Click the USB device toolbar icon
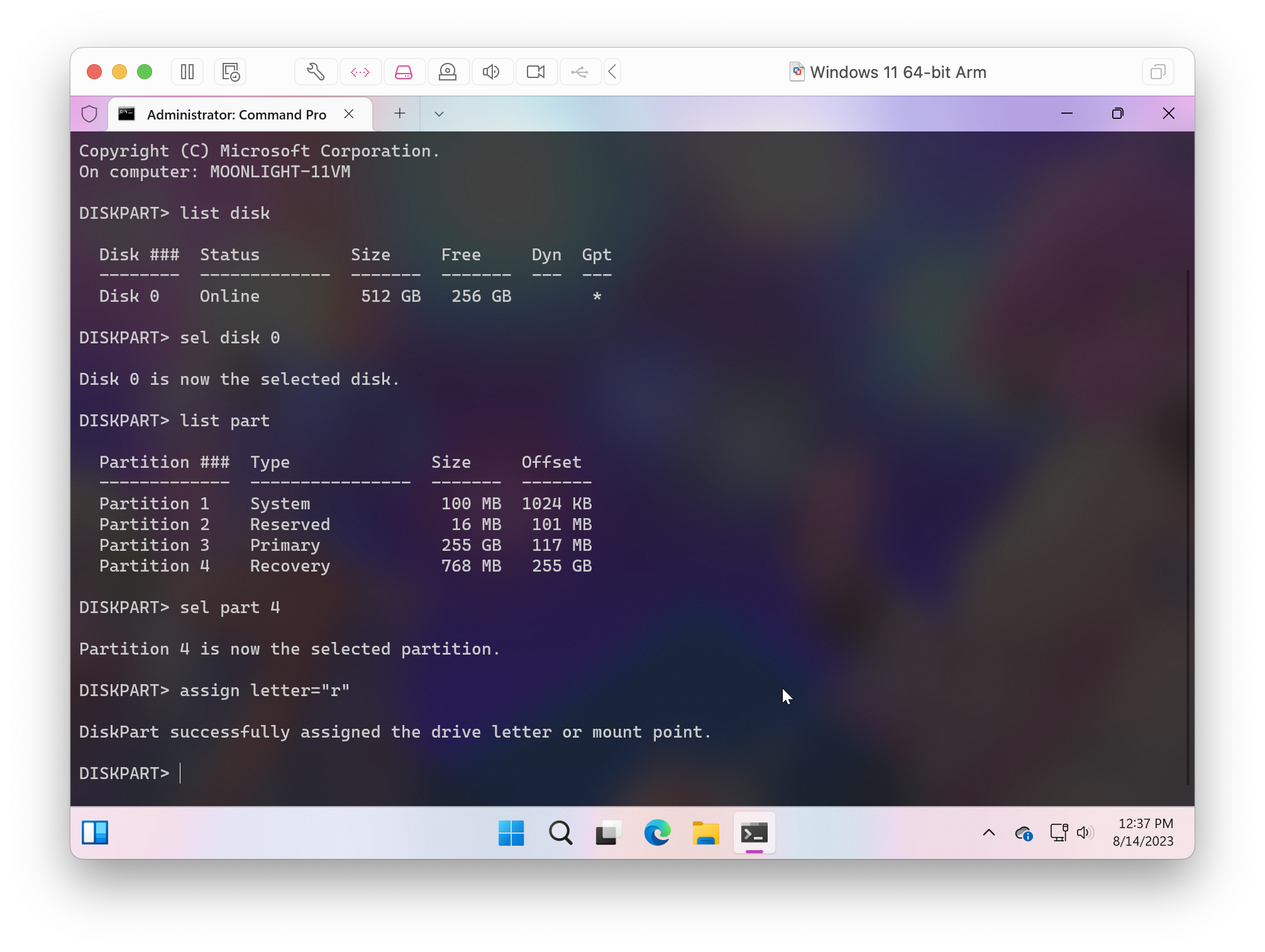Screen dimensions: 1265x952 click(x=580, y=72)
